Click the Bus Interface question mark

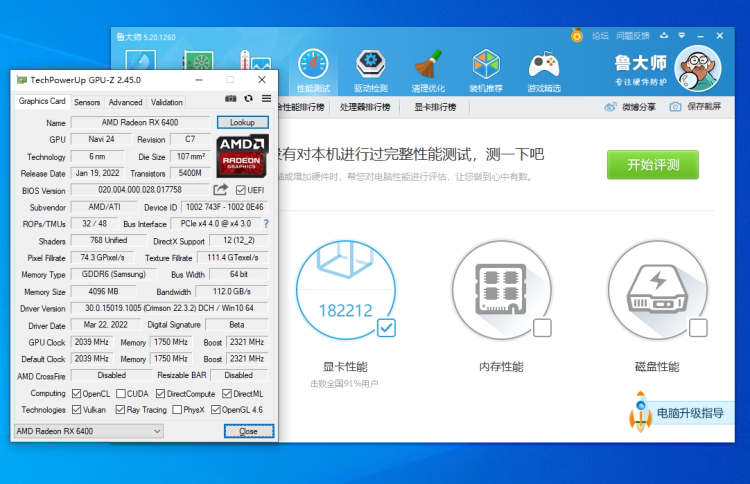point(266,224)
